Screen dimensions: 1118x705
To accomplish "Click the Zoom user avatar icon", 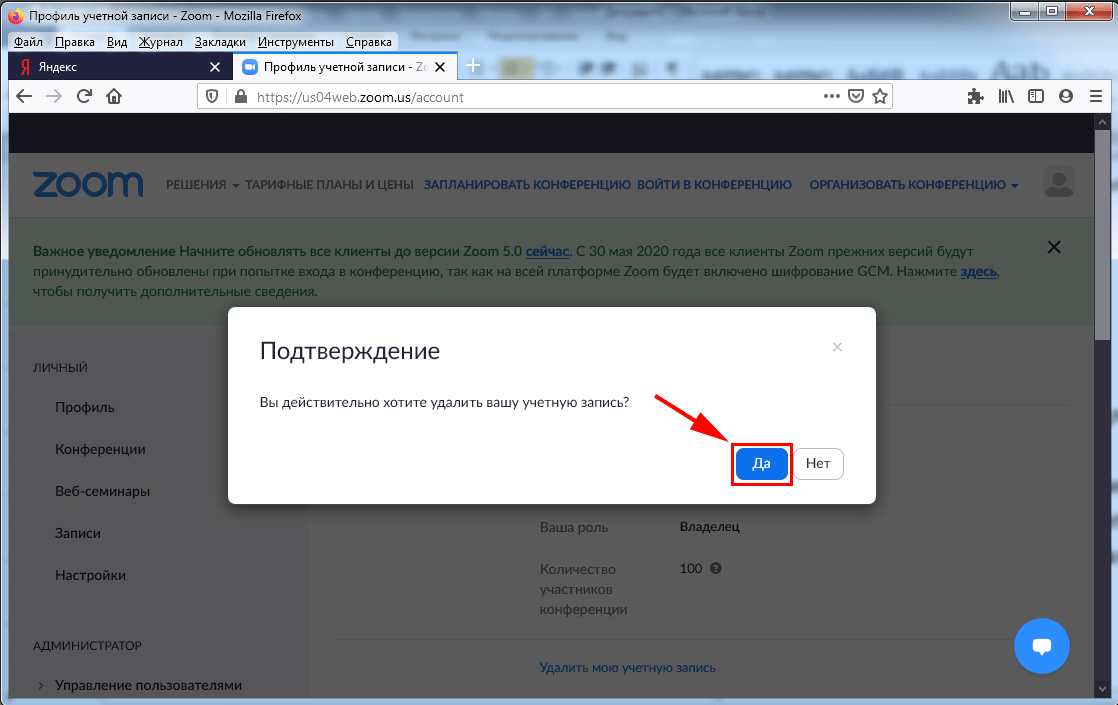I will [x=1058, y=183].
